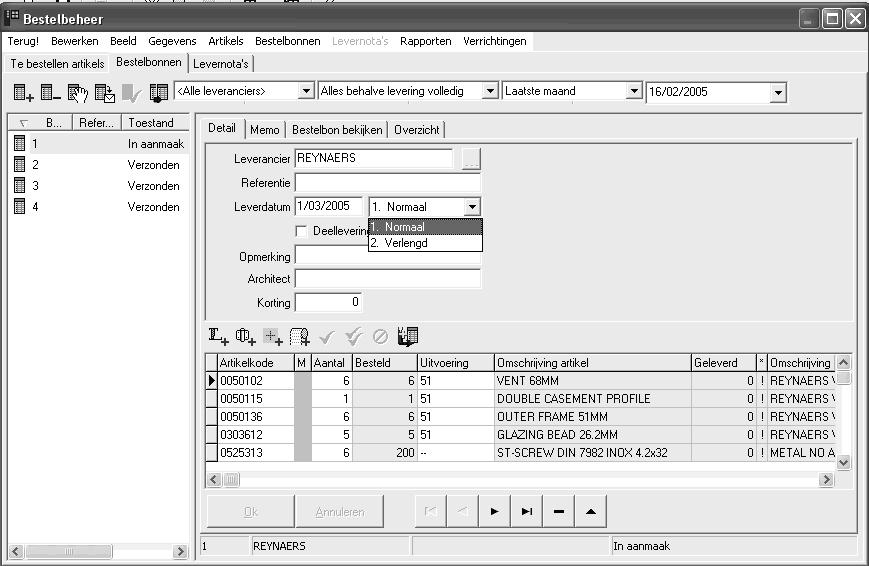
Task: Switch to Bestelbon bekijken tab
Action: 337,130
